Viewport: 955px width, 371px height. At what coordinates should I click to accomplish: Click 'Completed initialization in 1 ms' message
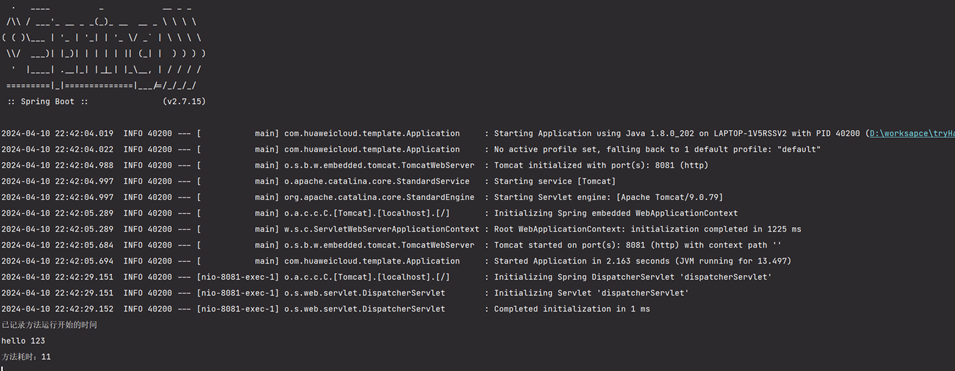pos(572,309)
